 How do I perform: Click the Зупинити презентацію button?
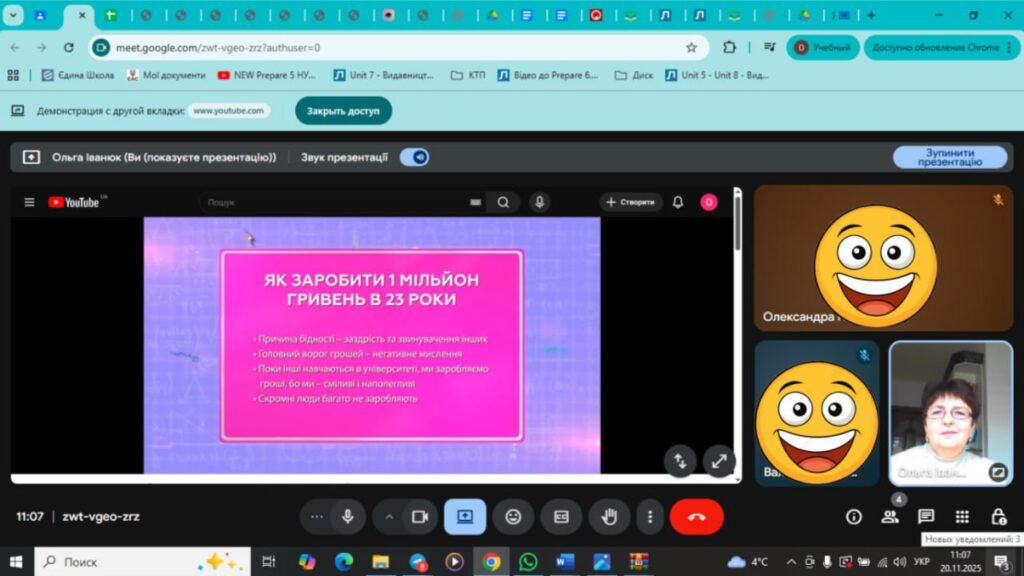click(x=949, y=157)
